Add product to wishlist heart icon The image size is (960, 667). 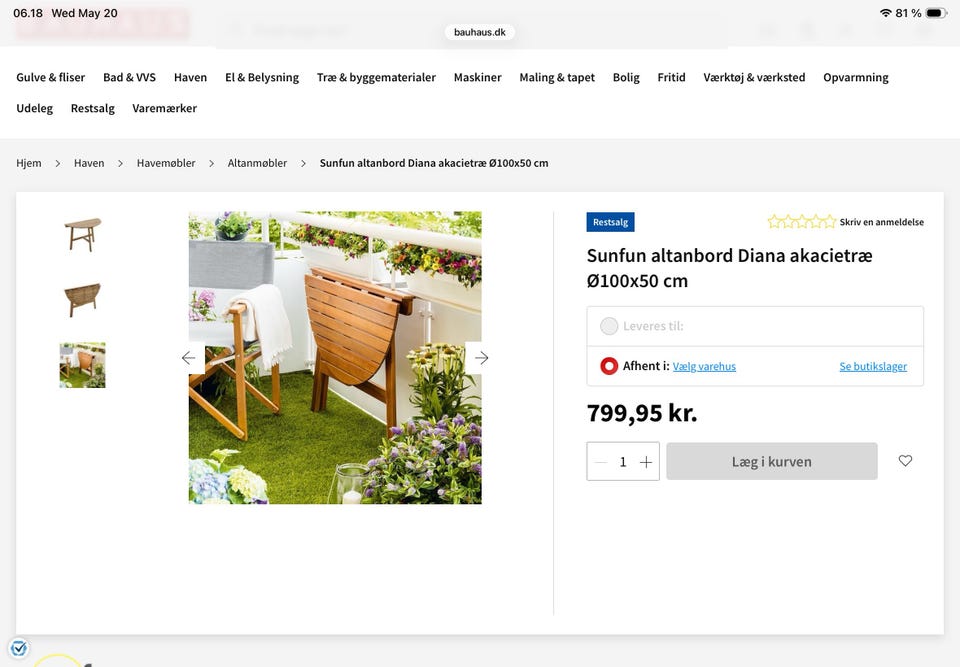click(905, 461)
